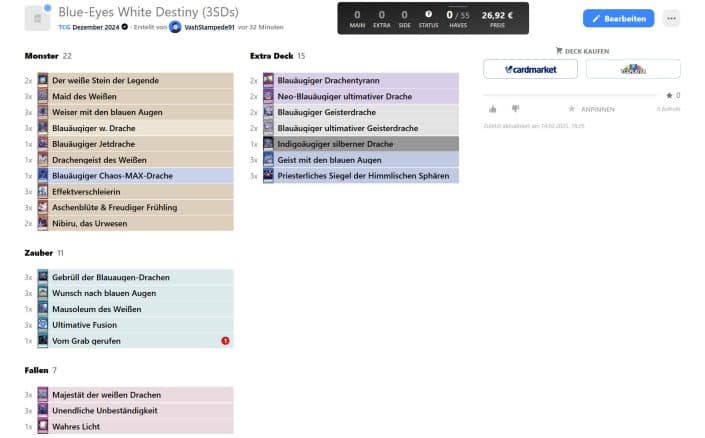The height and width of the screenshot is (438, 705).
Task: Click the Majestät der weißen Drachen card art icon
Action: click(43, 394)
